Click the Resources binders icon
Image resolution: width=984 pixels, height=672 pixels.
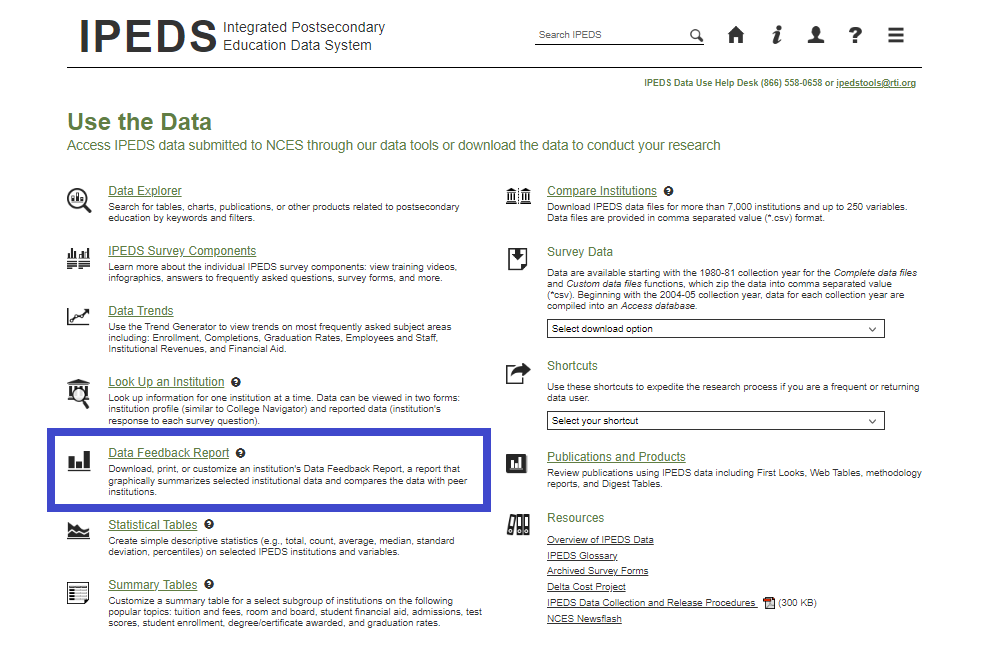point(518,525)
